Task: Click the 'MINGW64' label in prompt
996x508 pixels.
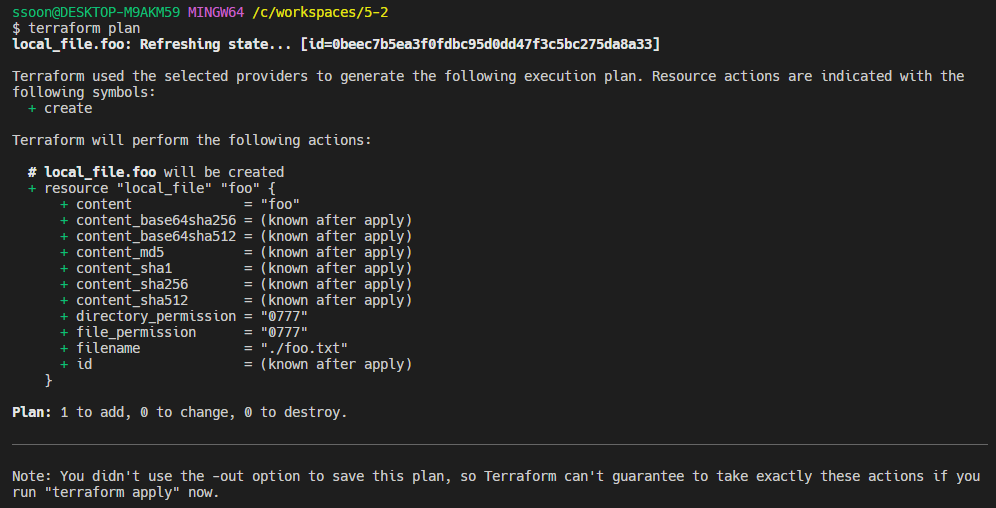Action: 216,13
